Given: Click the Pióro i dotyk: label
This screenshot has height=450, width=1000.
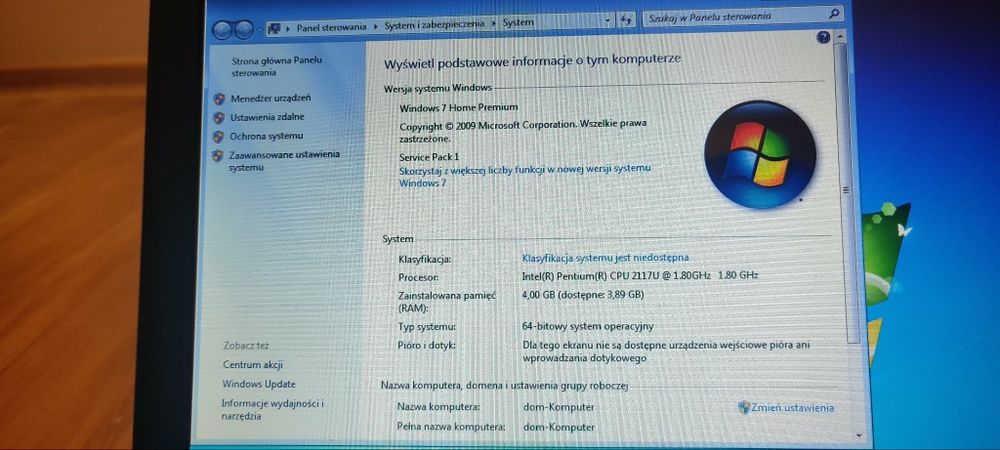Looking at the screenshot, I should [427, 345].
